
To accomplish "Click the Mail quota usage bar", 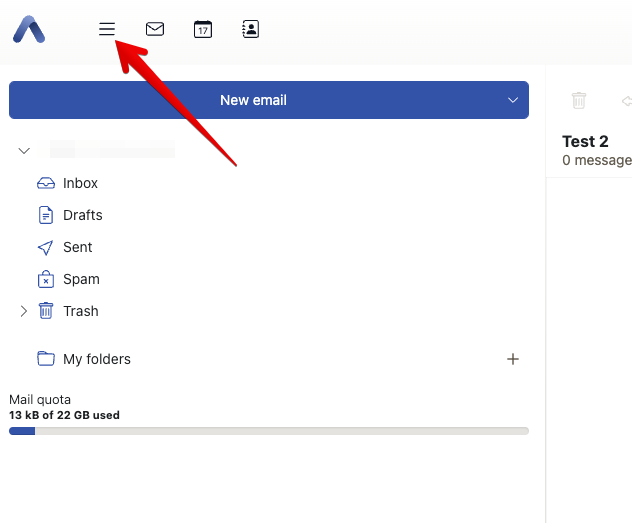I will pyautogui.click(x=268, y=431).
